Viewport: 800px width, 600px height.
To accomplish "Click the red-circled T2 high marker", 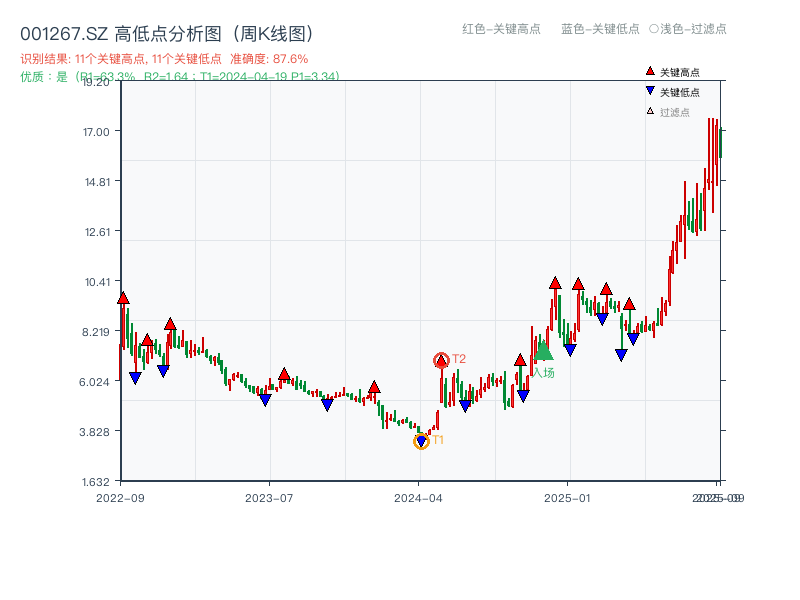I will tap(441, 361).
